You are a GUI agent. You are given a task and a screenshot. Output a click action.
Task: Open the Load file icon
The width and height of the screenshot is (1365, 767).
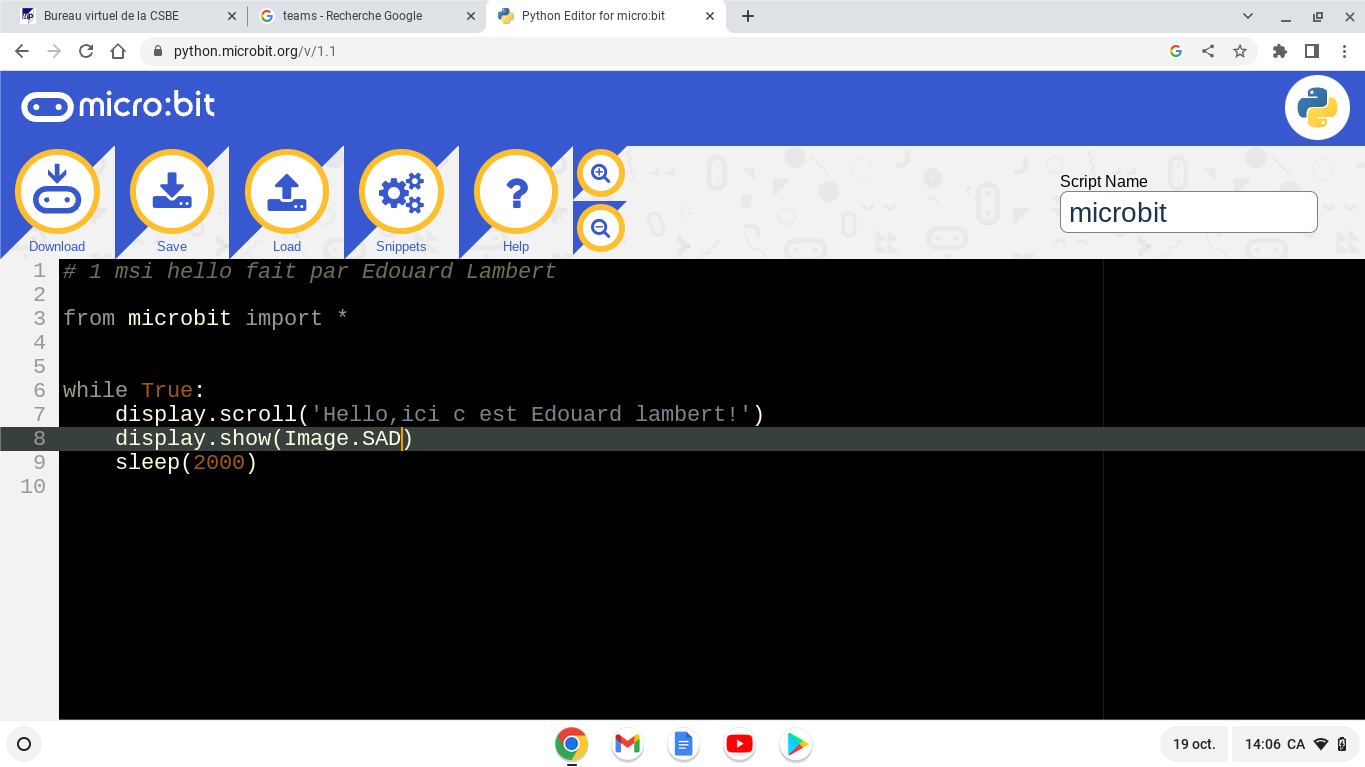tap(287, 192)
